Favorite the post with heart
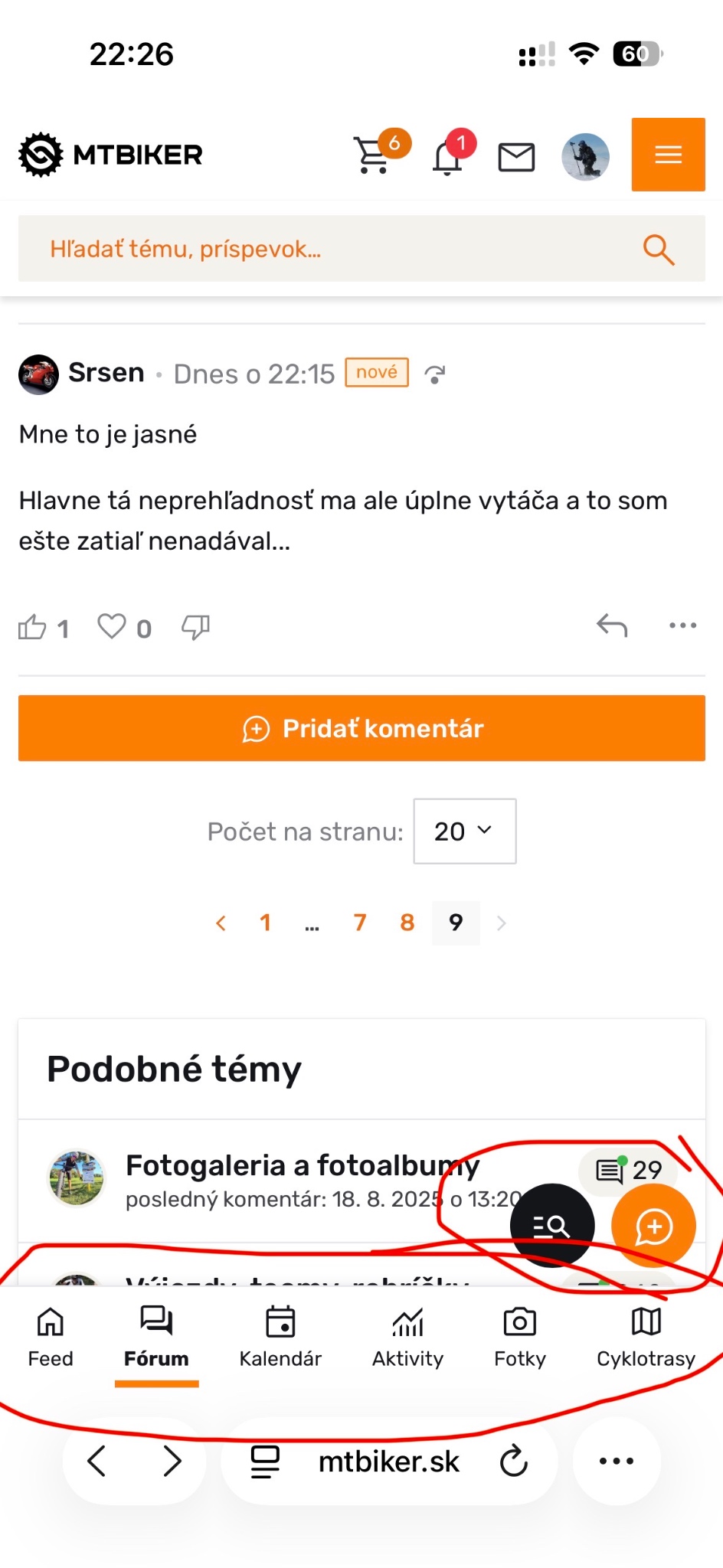Viewport: 723px width, 1568px height. point(112,626)
